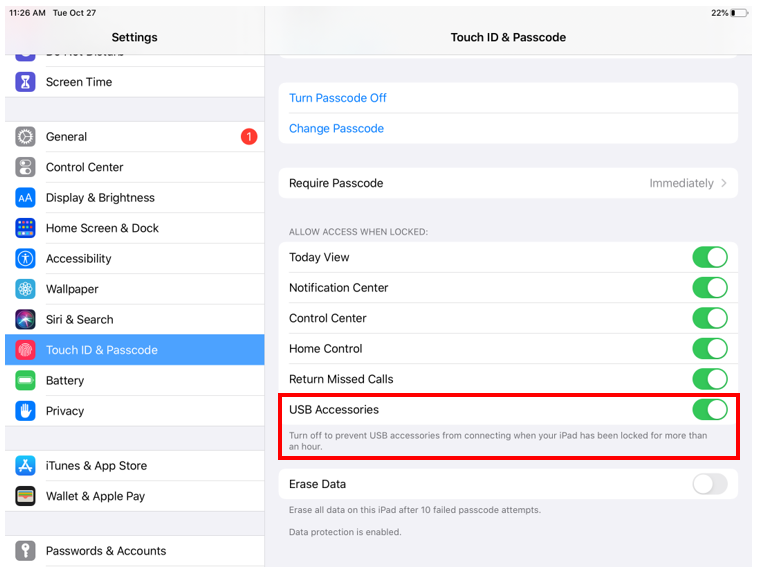Tap the Home Screen & Dock icon
Image resolution: width=758 pixels, height=572 pixels.
[x=26, y=228]
